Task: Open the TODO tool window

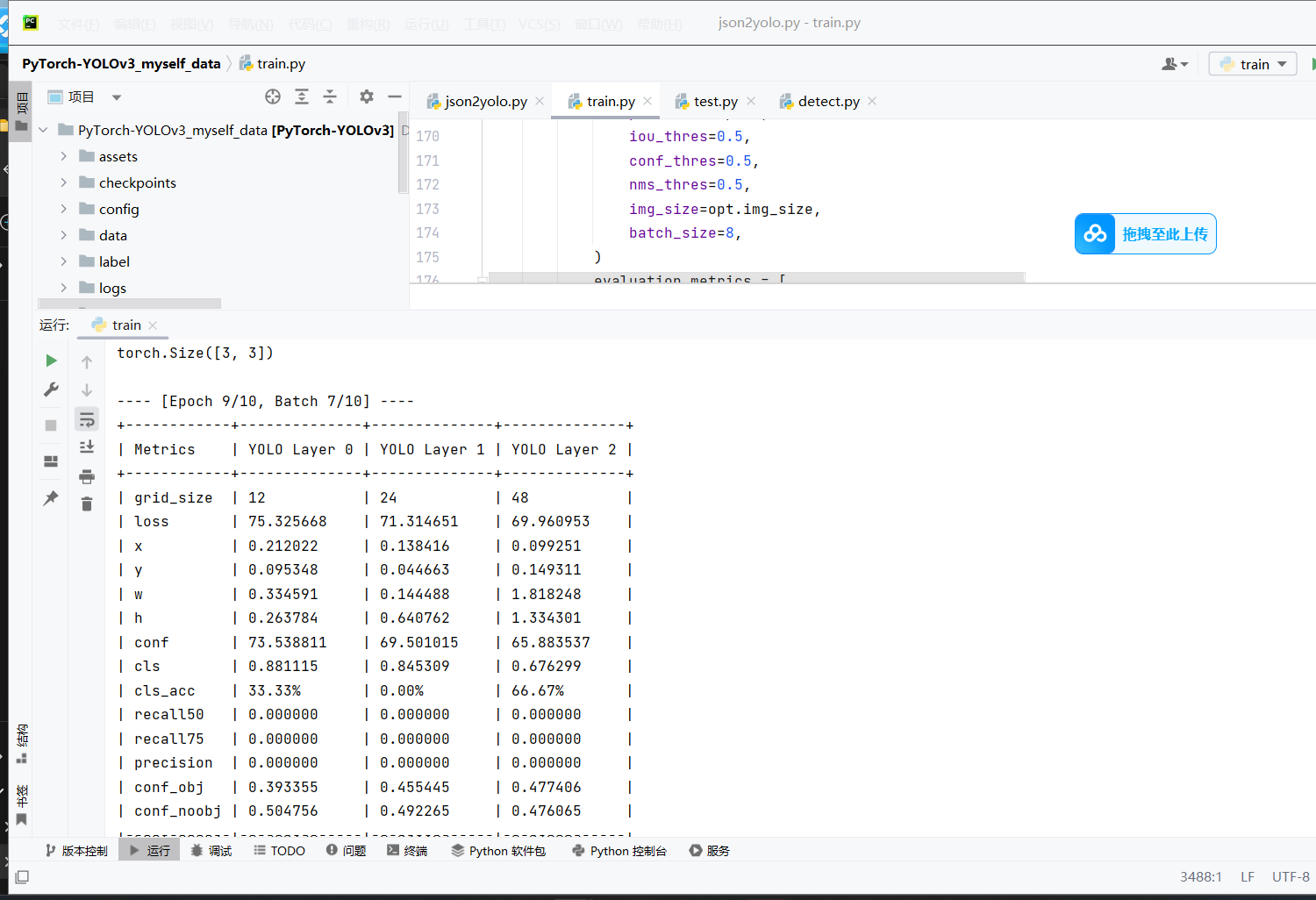Action: click(x=280, y=850)
